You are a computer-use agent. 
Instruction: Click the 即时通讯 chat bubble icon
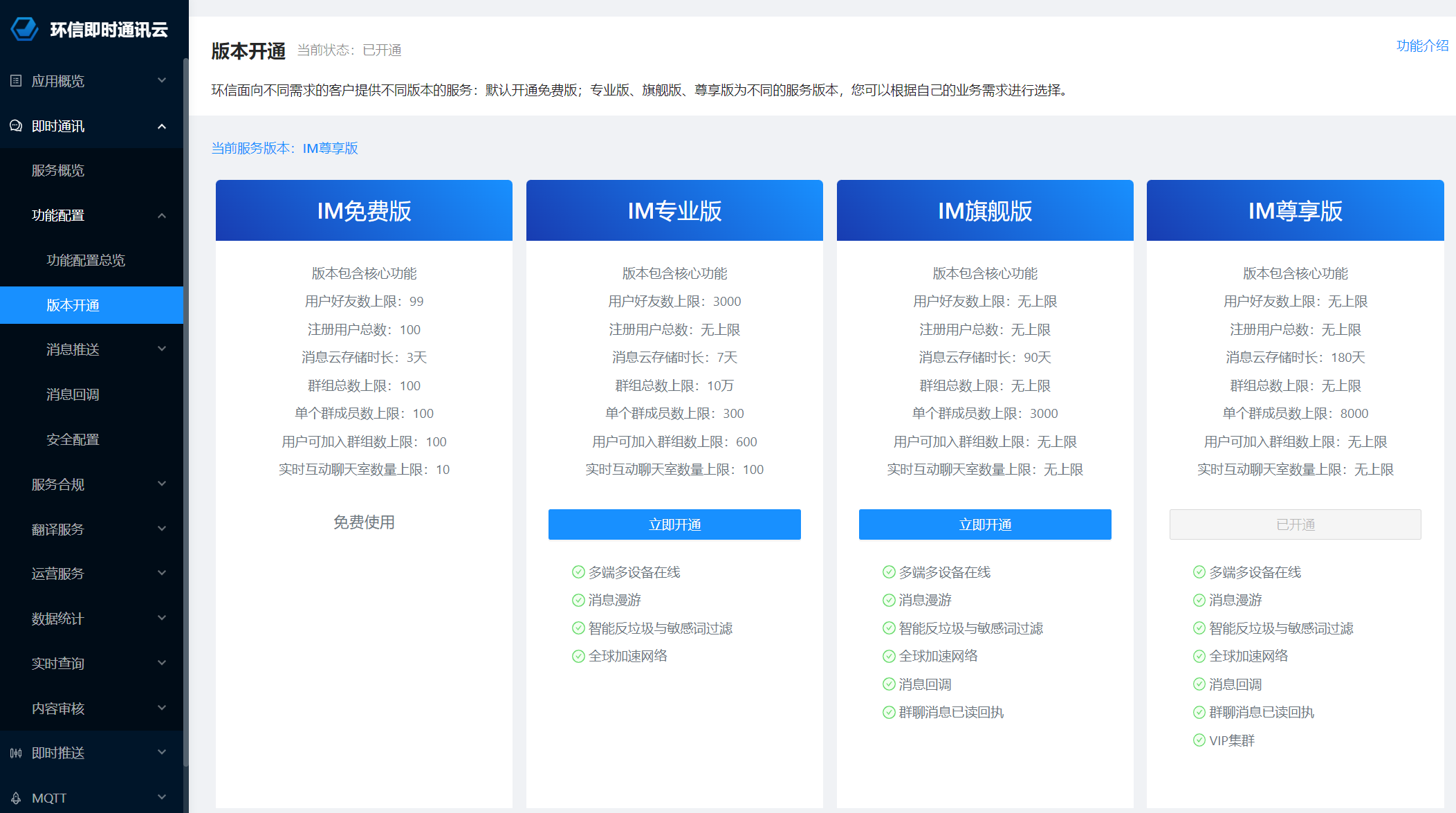pos(16,126)
